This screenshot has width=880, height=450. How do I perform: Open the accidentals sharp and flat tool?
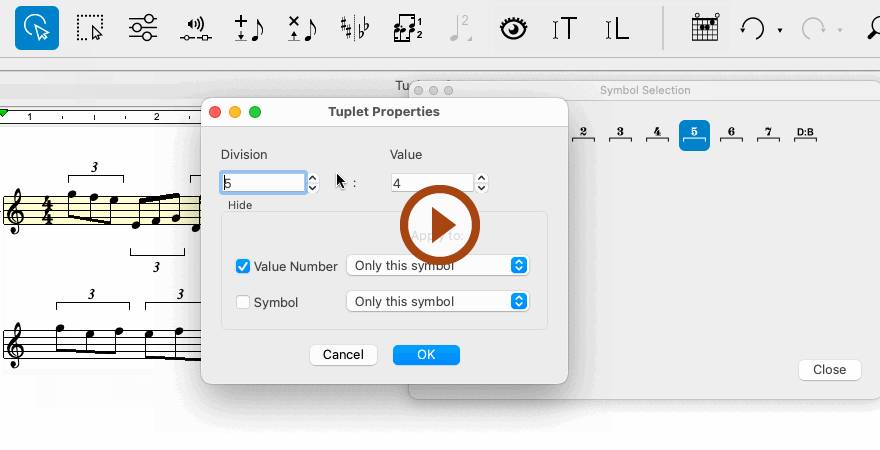(x=355, y=28)
